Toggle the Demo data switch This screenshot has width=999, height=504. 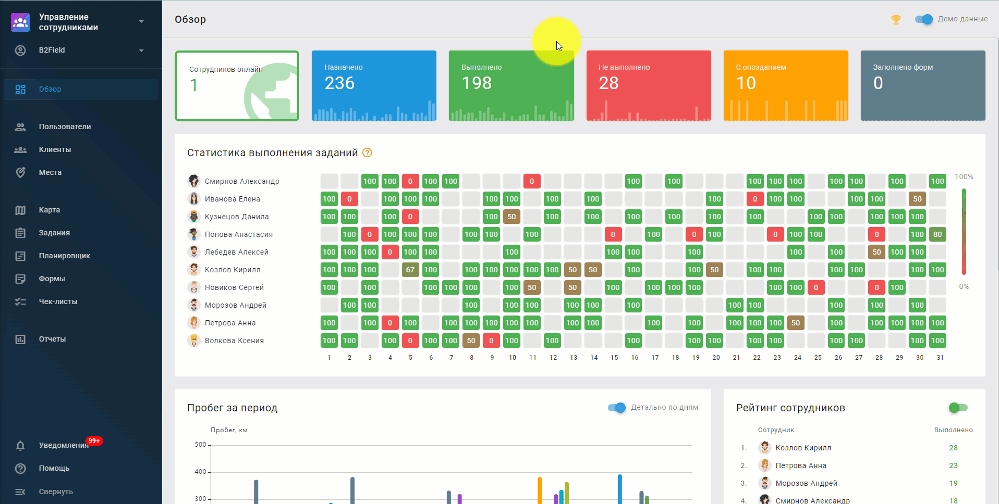coord(924,19)
